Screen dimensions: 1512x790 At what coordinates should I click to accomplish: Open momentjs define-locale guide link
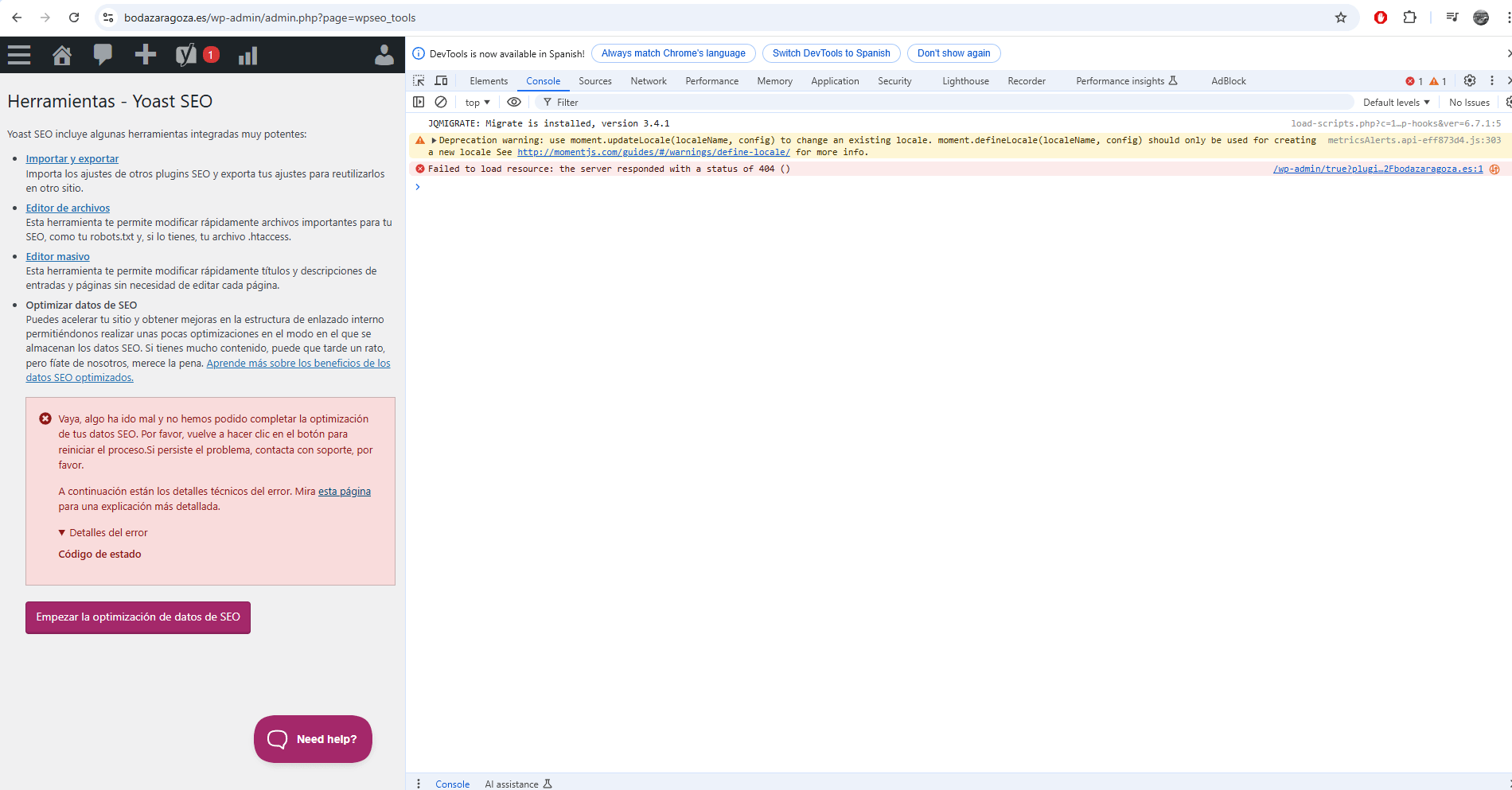(x=653, y=152)
